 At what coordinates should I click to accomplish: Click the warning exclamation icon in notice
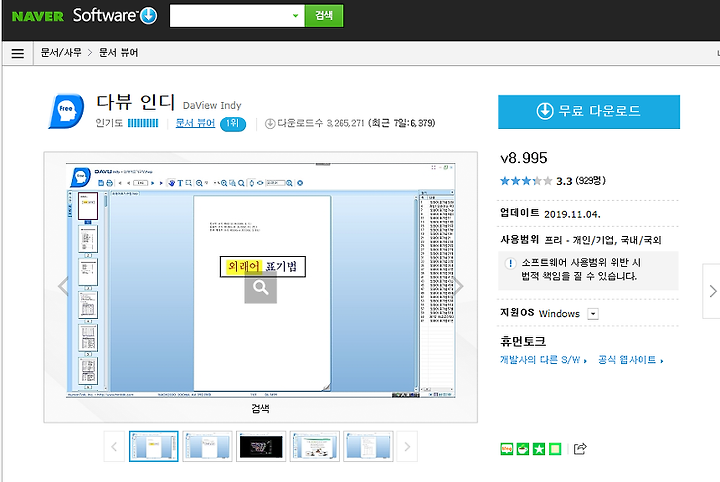pyautogui.click(x=510, y=263)
